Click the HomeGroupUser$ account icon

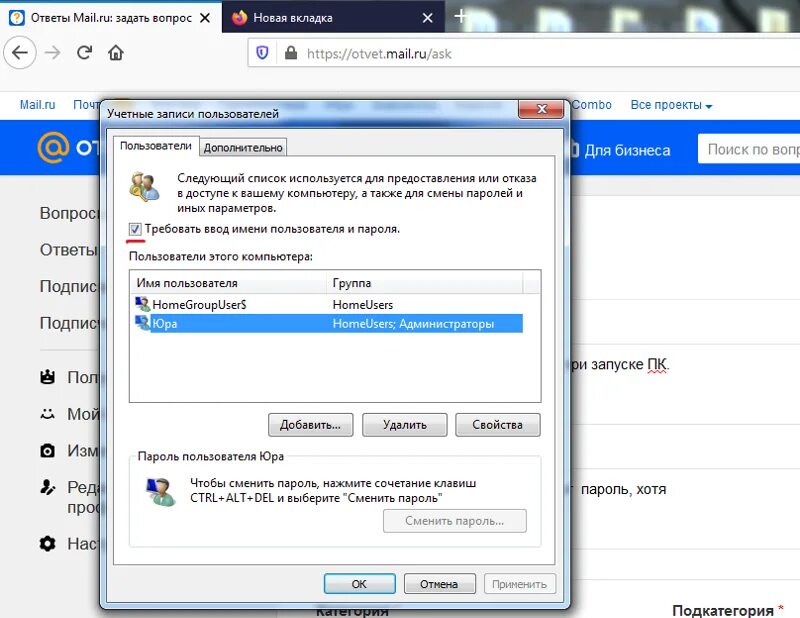tap(142, 304)
